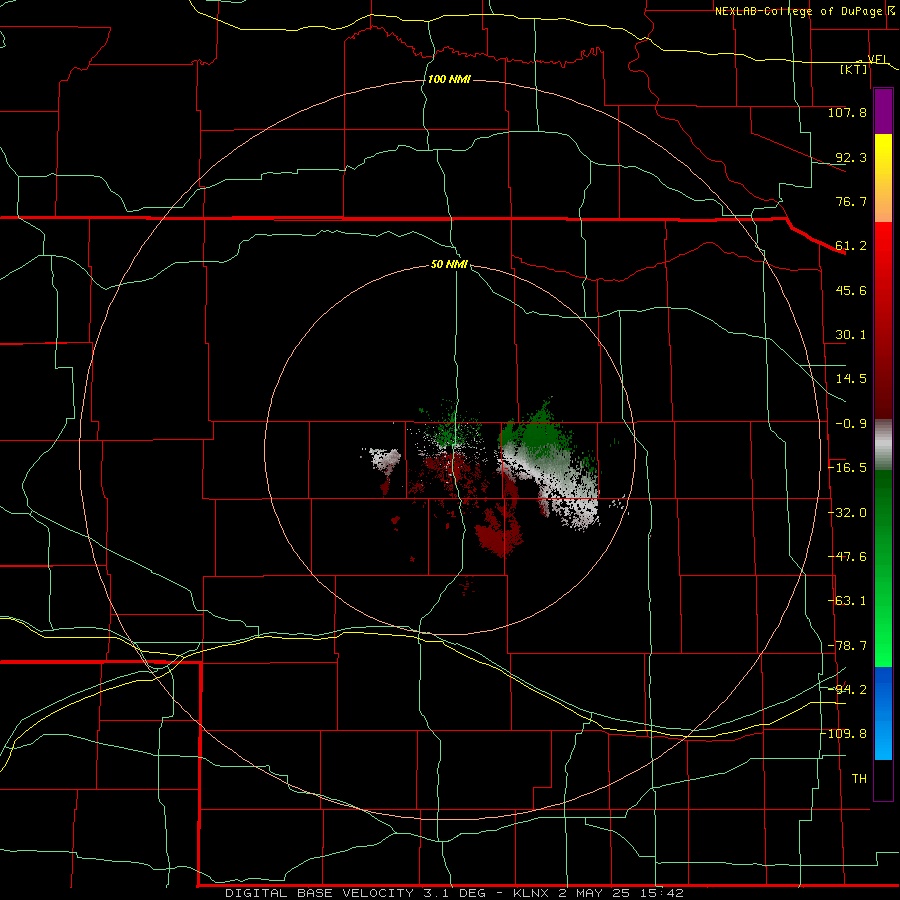Screen dimensions: 900x900
Task: Click the large green inbound velocity echo
Action: [x=537, y=433]
